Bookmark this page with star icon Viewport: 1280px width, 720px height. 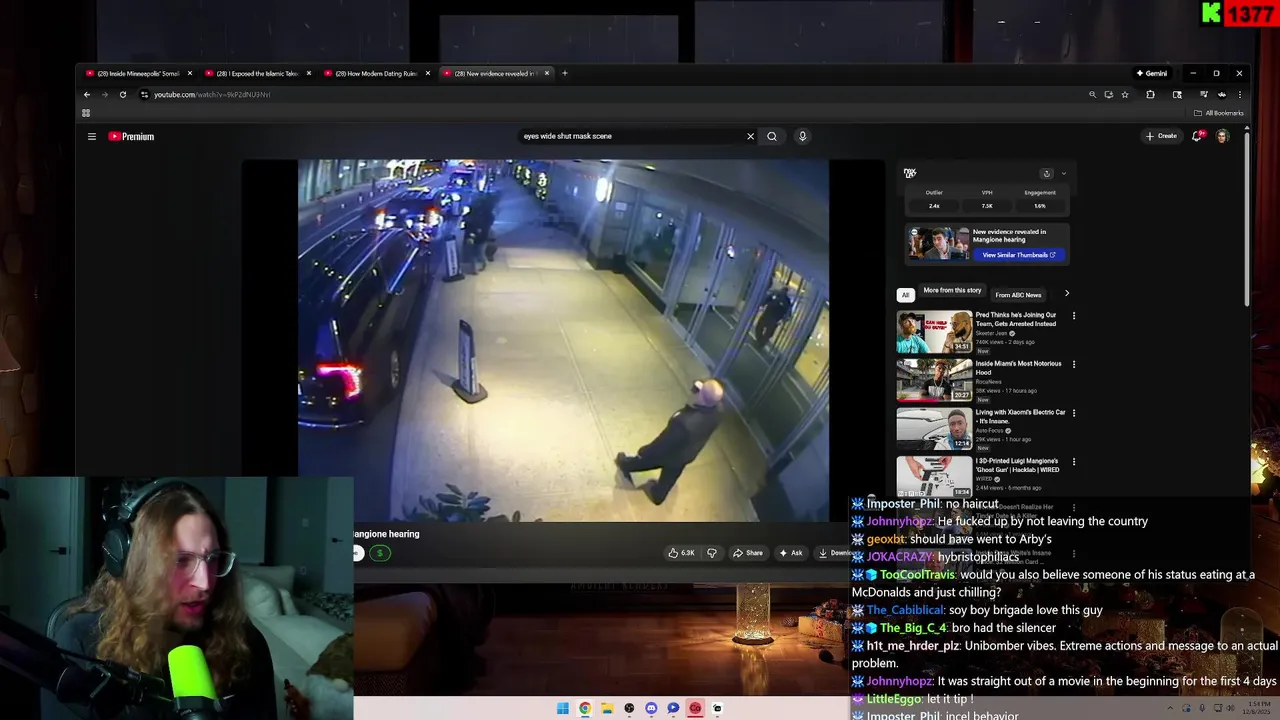click(1125, 94)
